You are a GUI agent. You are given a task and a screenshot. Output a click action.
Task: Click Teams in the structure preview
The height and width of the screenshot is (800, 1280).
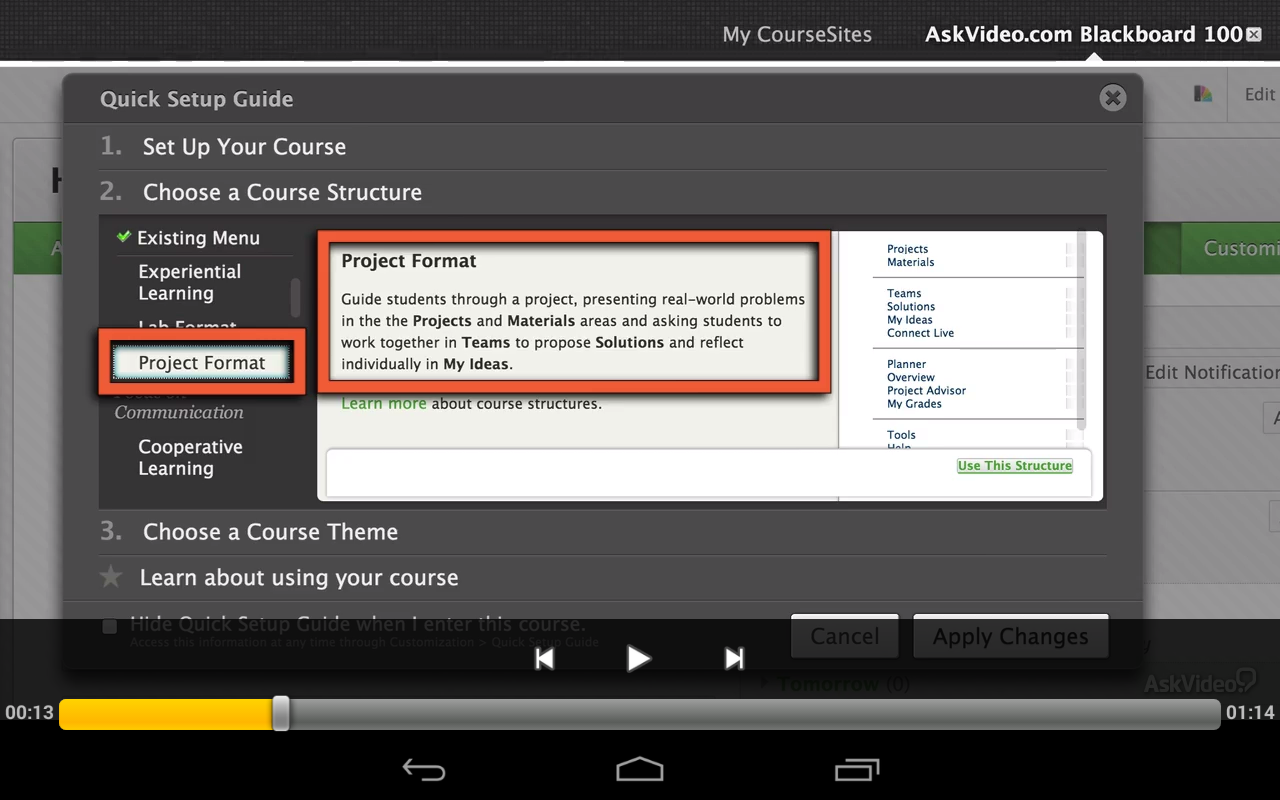click(904, 294)
